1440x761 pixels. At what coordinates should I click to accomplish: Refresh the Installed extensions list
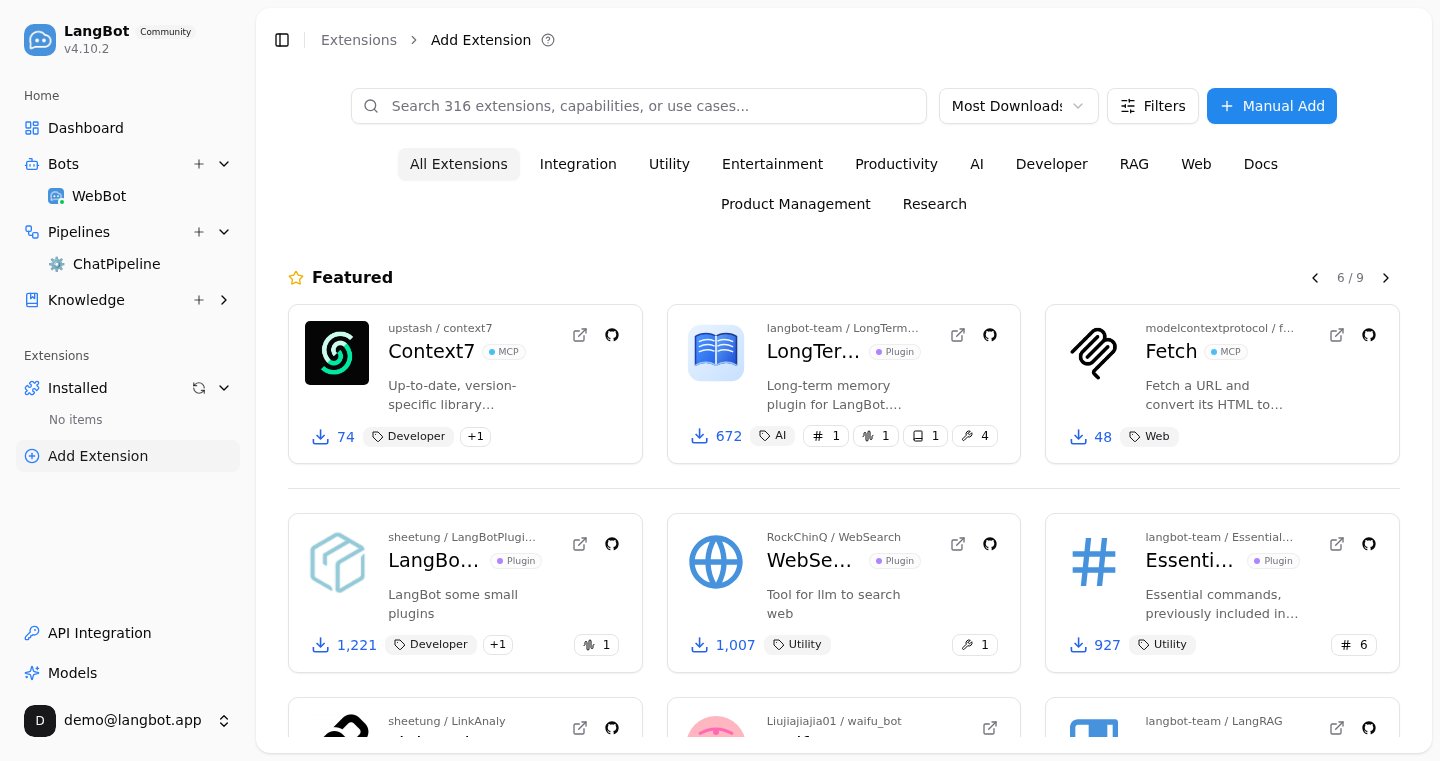pyautogui.click(x=199, y=388)
